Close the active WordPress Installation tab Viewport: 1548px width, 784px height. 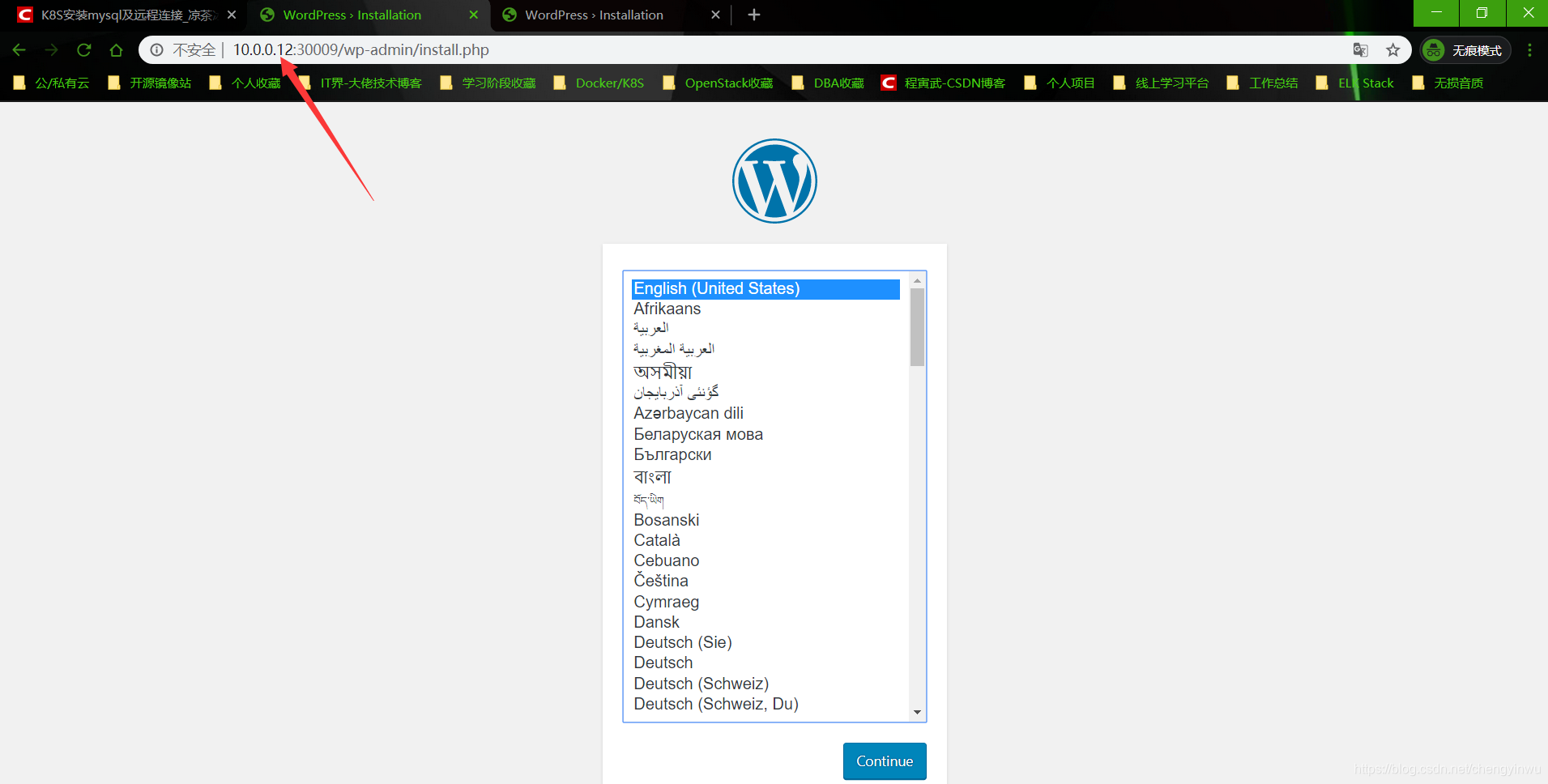point(474,15)
